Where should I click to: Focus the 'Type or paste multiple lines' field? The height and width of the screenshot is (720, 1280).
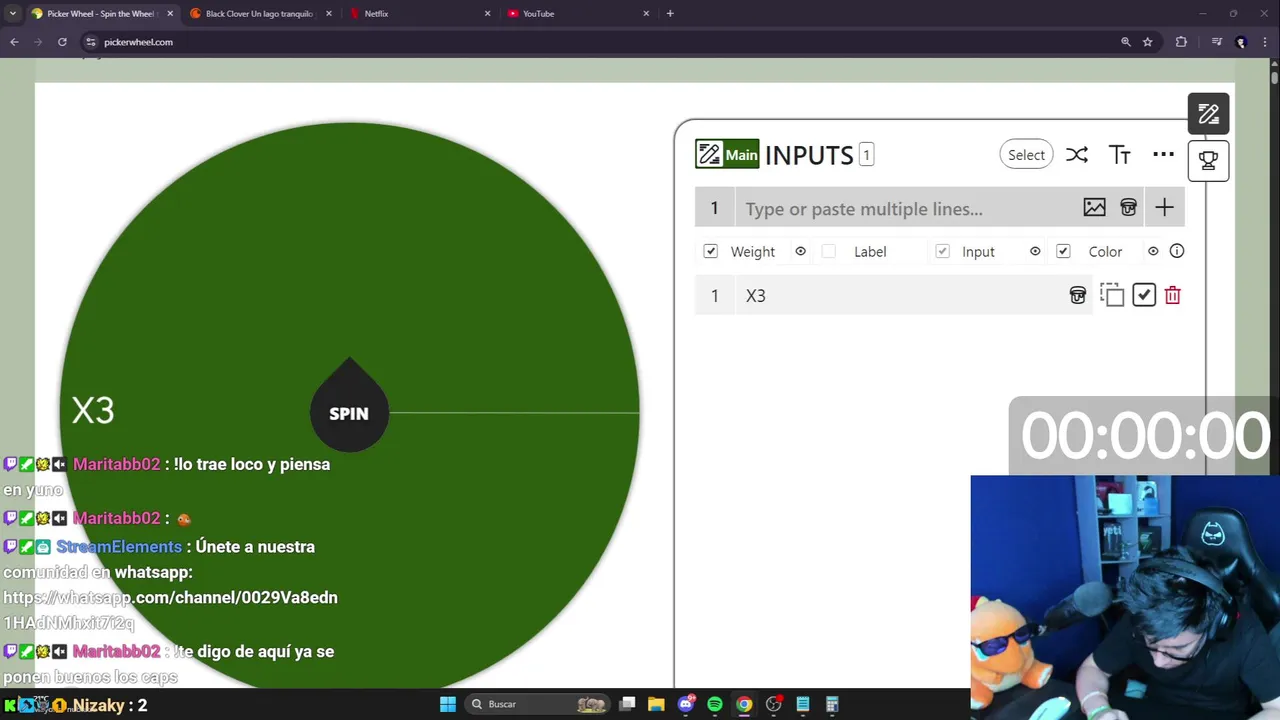[x=905, y=208]
